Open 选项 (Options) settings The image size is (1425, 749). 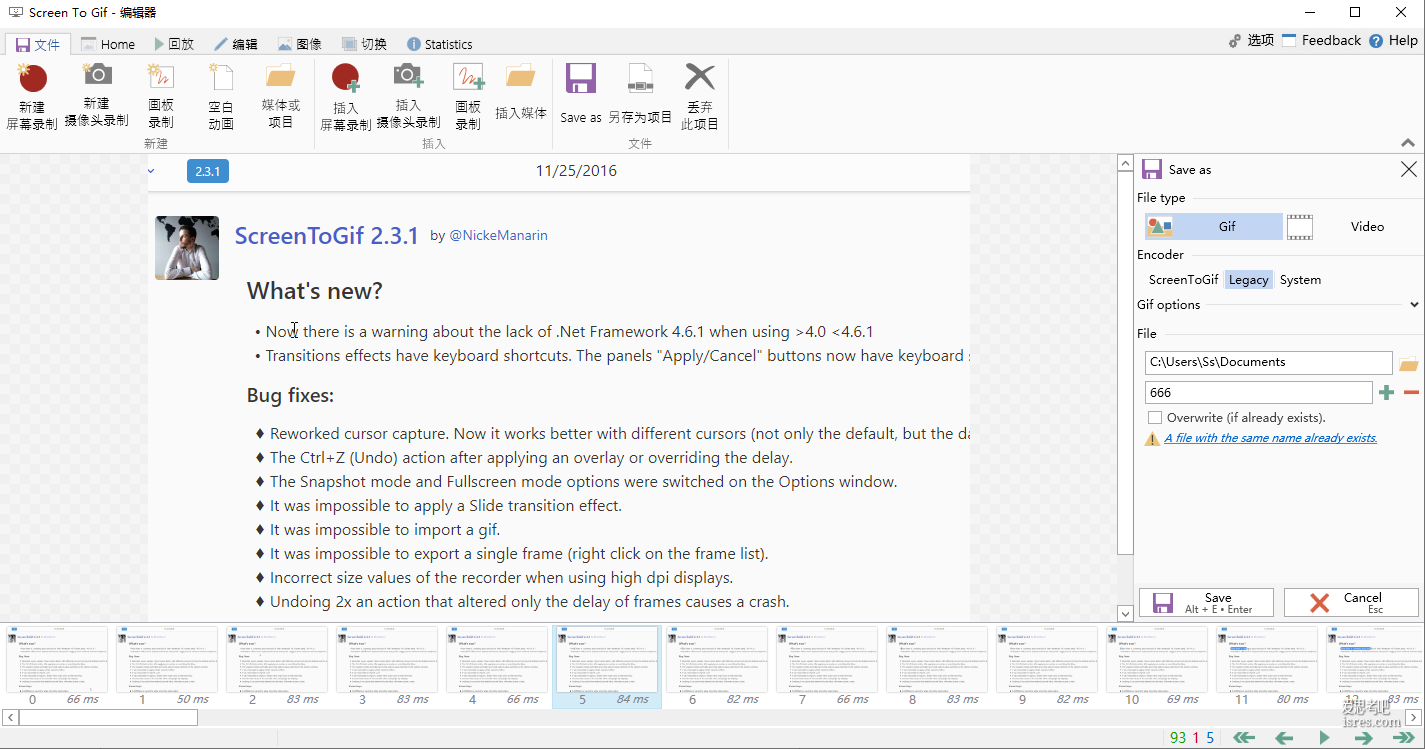click(1251, 40)
